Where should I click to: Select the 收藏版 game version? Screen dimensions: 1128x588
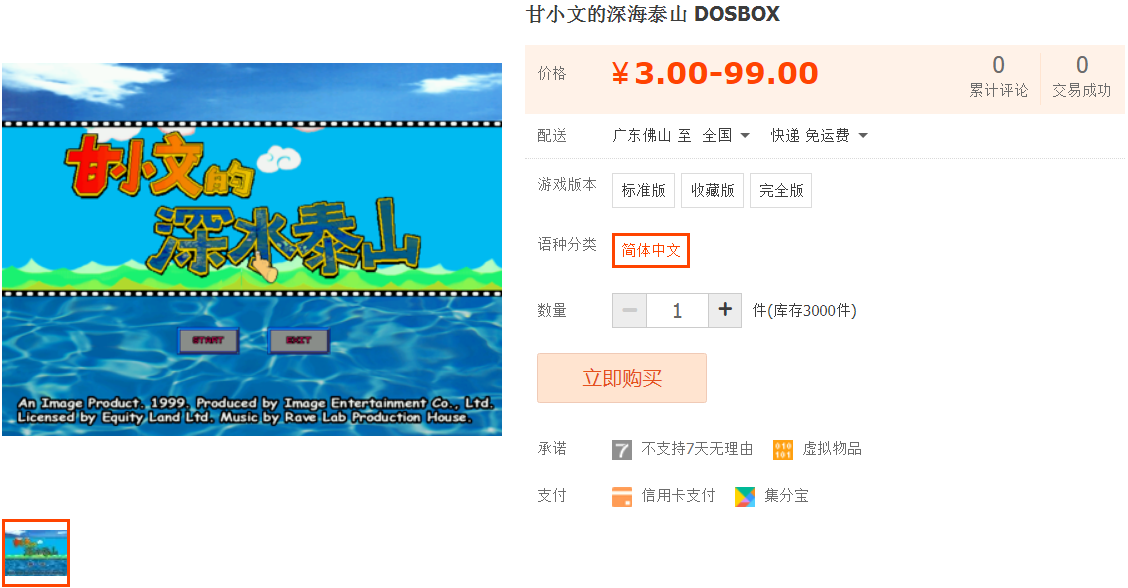pos(712,190)
